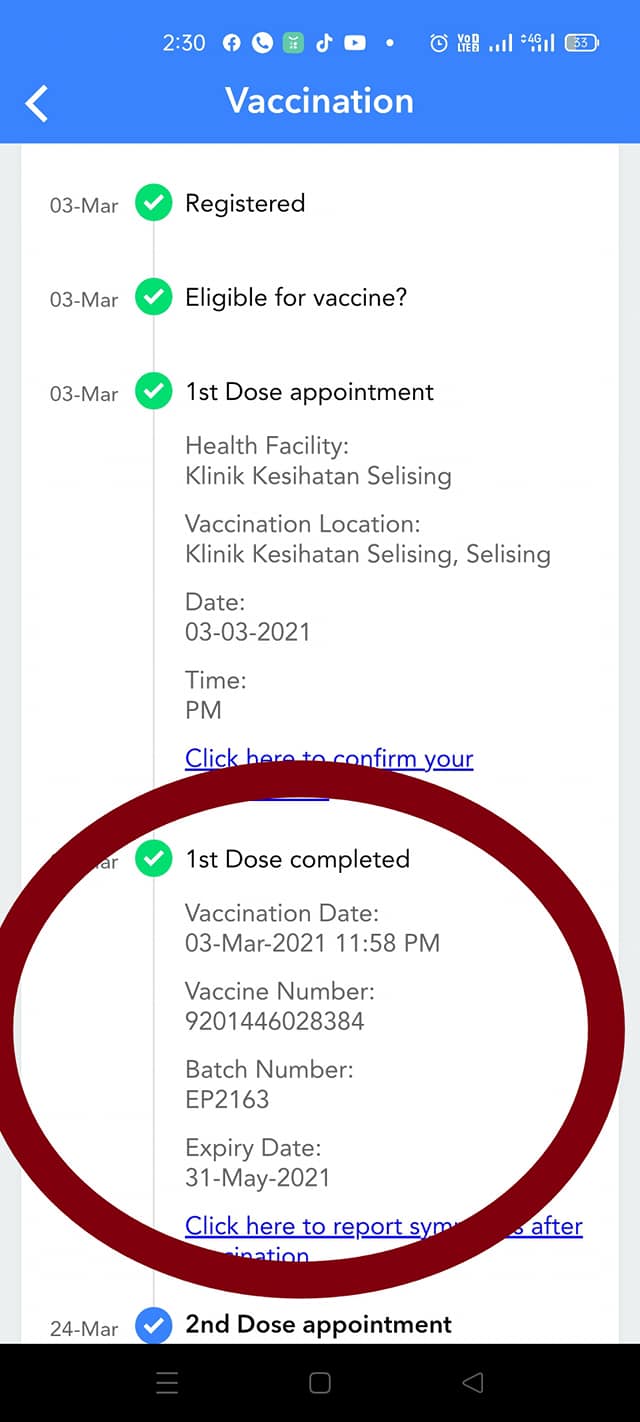Viewport: 640px width, 1422px height.
Task: Tap the Vaccination page title
Action: [x=319, y=101]
